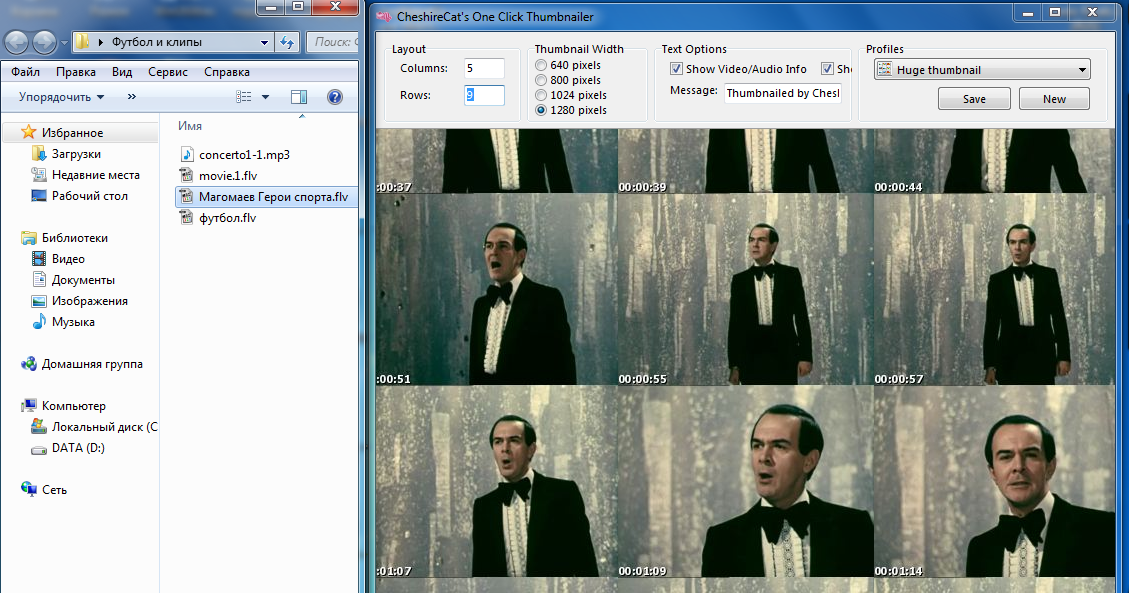
Task: Open Локальный диск (C:) drive
Action: tap(104, 427)
